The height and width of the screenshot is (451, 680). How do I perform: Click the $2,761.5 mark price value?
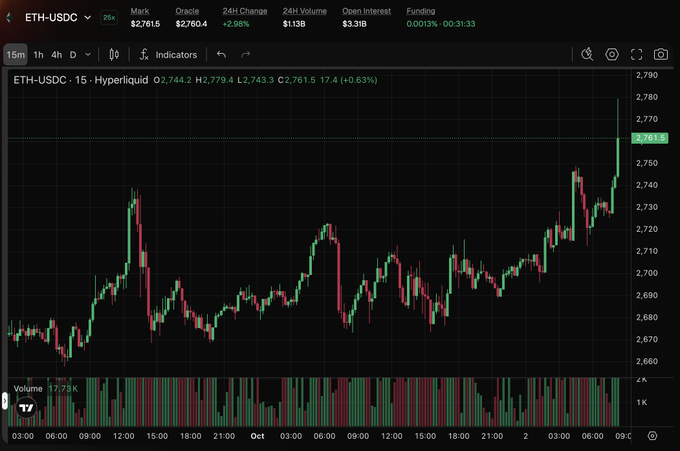(x=145, y=24)
